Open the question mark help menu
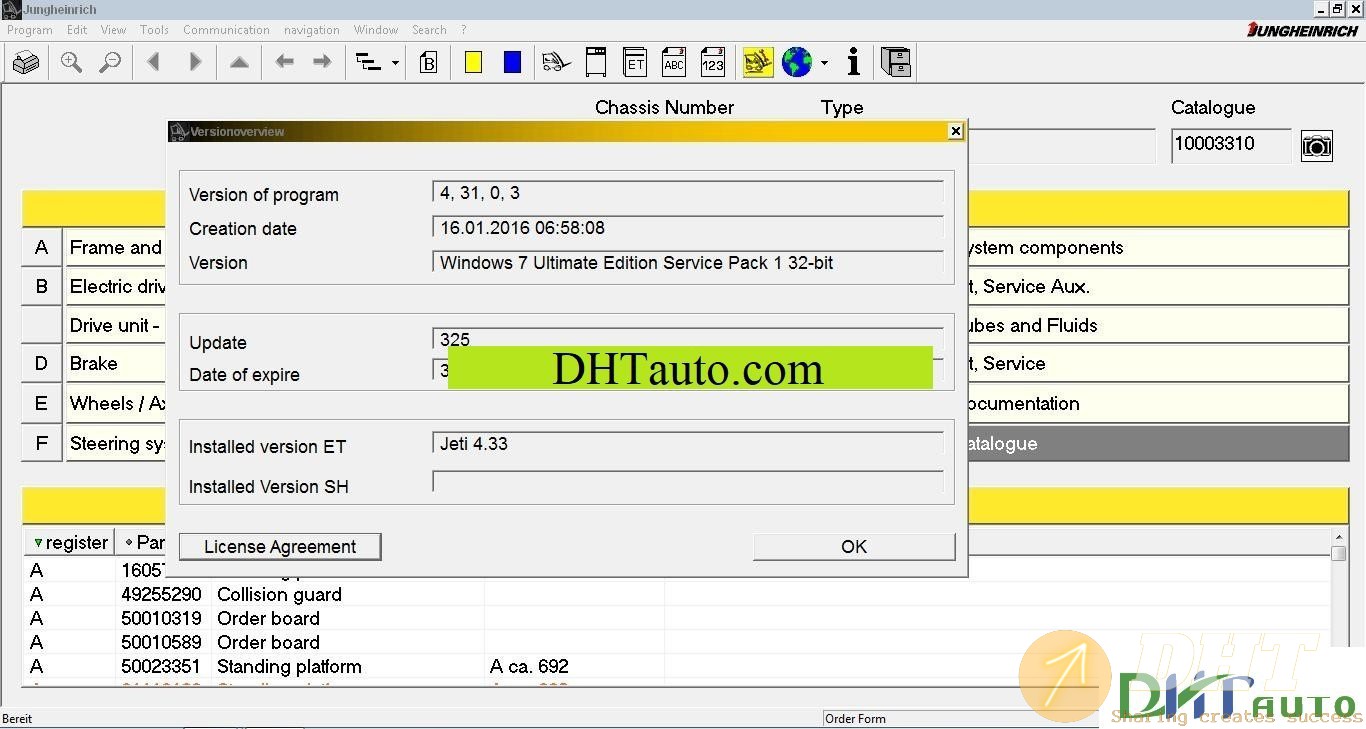The height and width of the screenshot is (729, 1366). click(464, 30)
